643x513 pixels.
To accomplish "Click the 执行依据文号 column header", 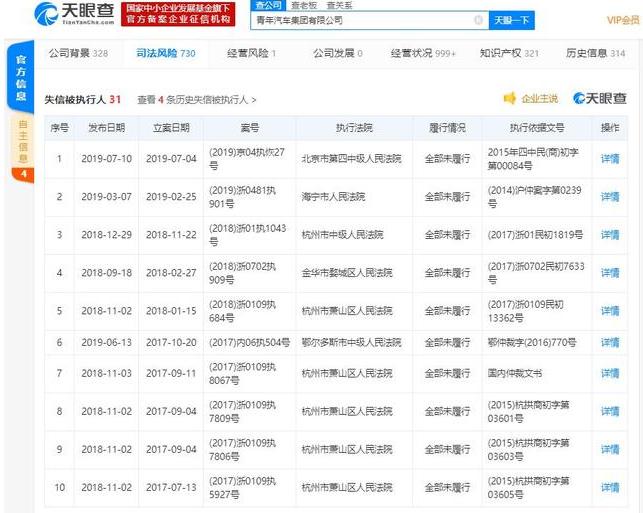I will pyautogui.click(x=537, y=128).
